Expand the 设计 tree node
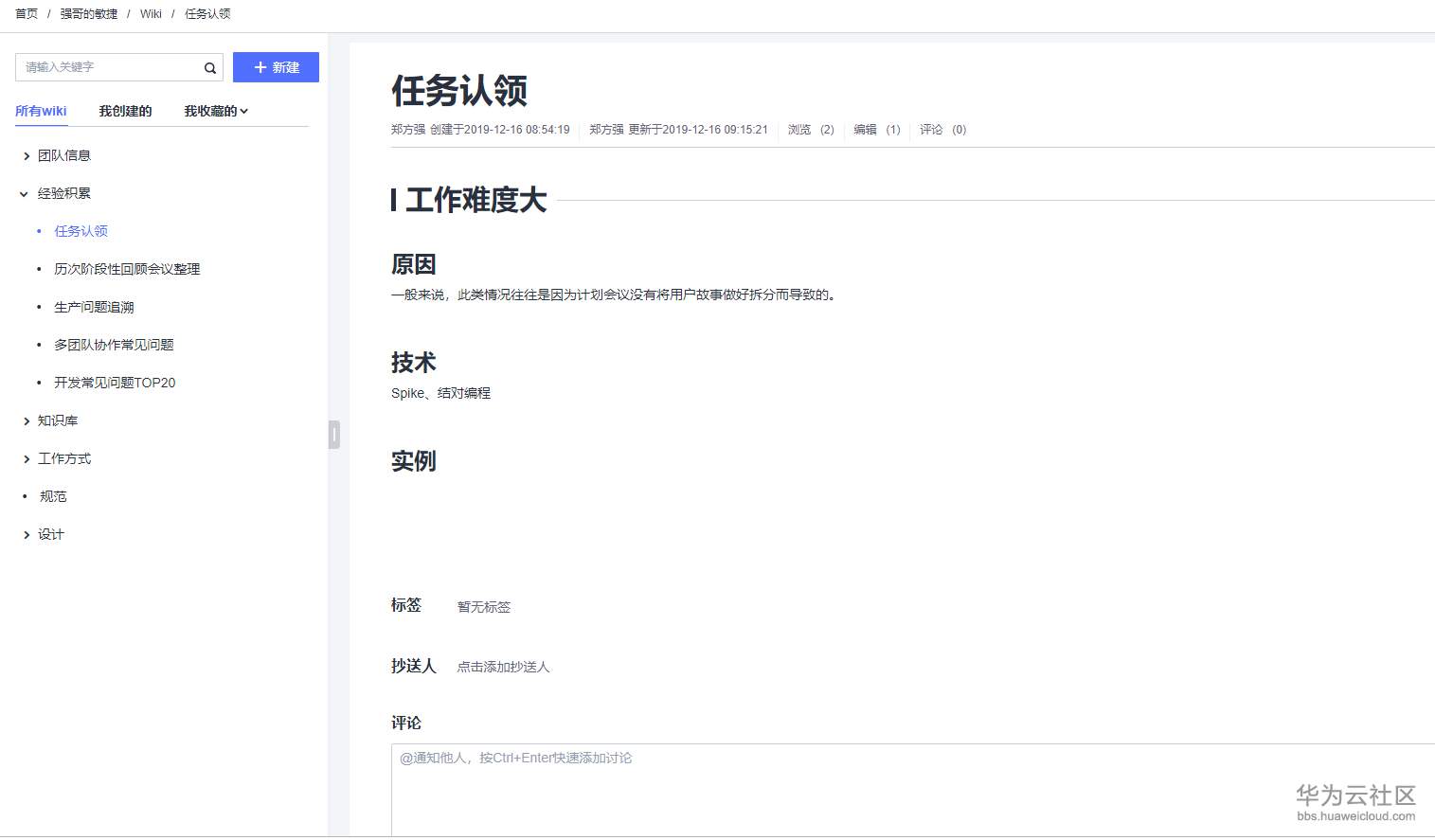Image resolution: width=1435 pixels, height=840 pixels. coord(27,535)
